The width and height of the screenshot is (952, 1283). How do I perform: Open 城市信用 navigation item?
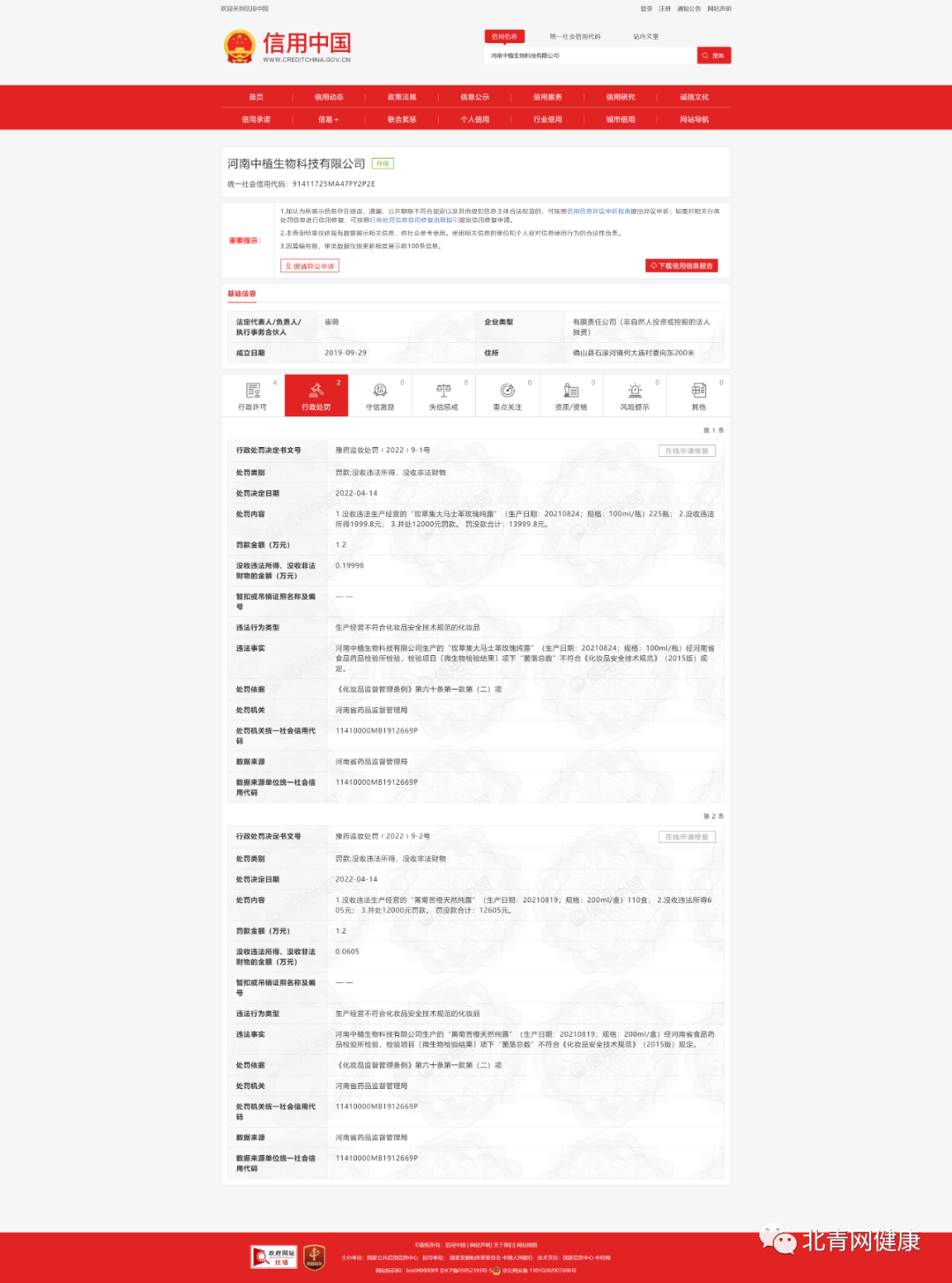click(x=621, y=119)
